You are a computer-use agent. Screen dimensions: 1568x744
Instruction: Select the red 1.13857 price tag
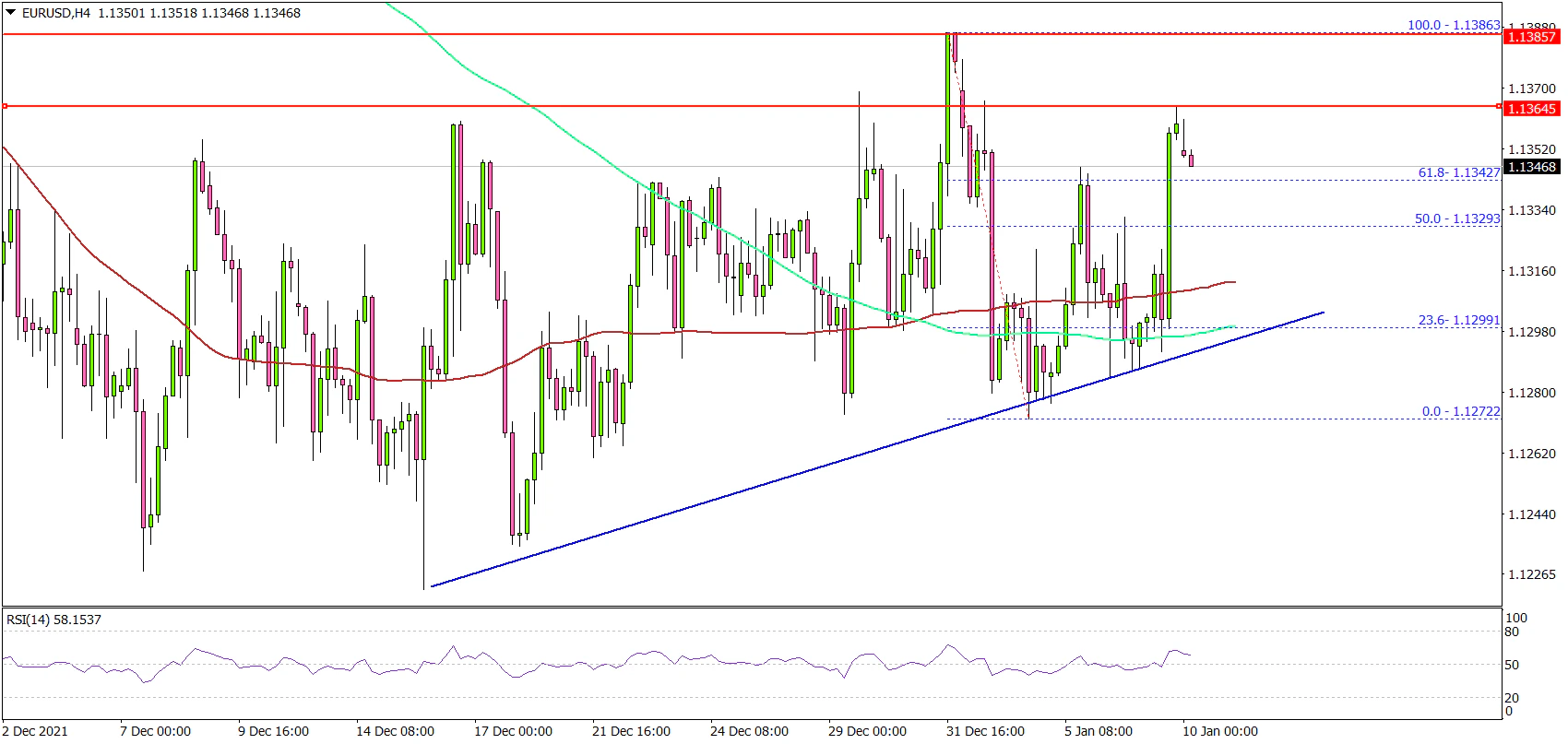1530,37
